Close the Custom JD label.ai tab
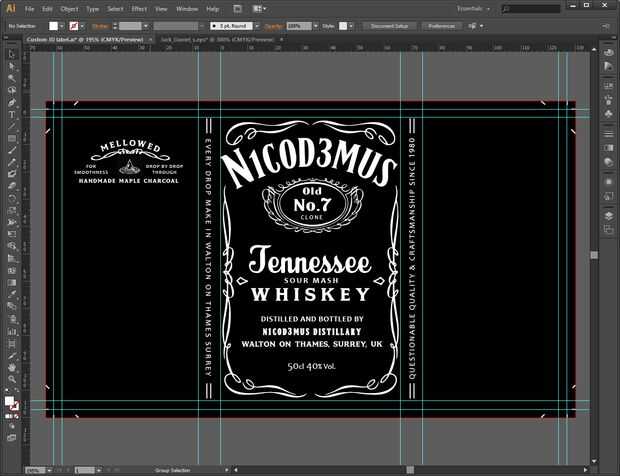 coord(150,40)
